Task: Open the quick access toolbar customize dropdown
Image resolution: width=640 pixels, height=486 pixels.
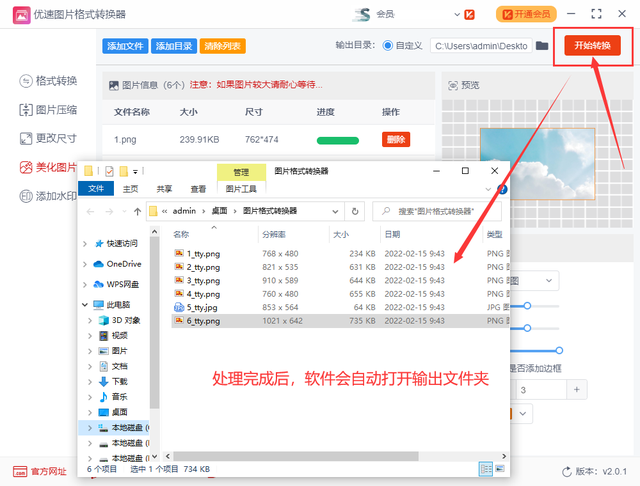Action: (135, 172)
